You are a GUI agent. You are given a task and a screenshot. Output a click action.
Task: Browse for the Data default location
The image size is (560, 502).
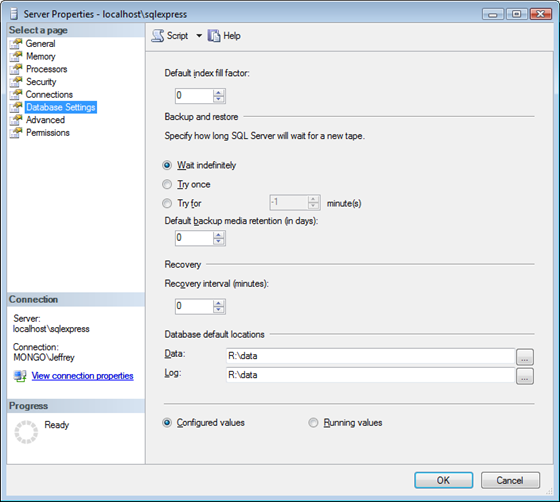click(x=525, y=357)
